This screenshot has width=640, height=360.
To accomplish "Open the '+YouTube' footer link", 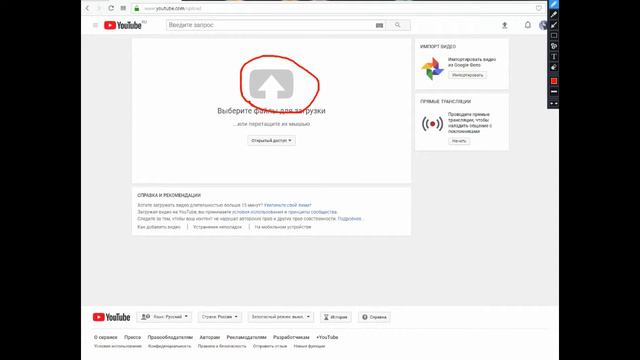I will (327, 338).
